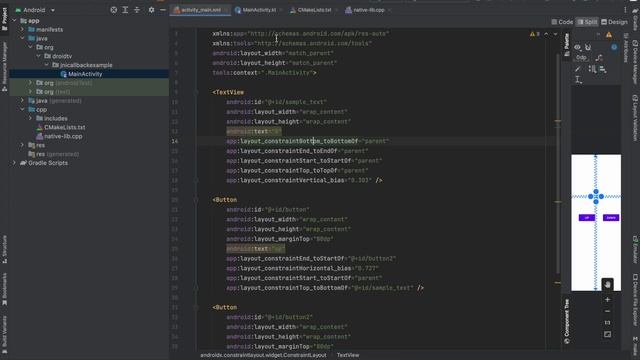Zoom in the layout preview
This screenshot has width=640, height=360.
tap(607, 300)
